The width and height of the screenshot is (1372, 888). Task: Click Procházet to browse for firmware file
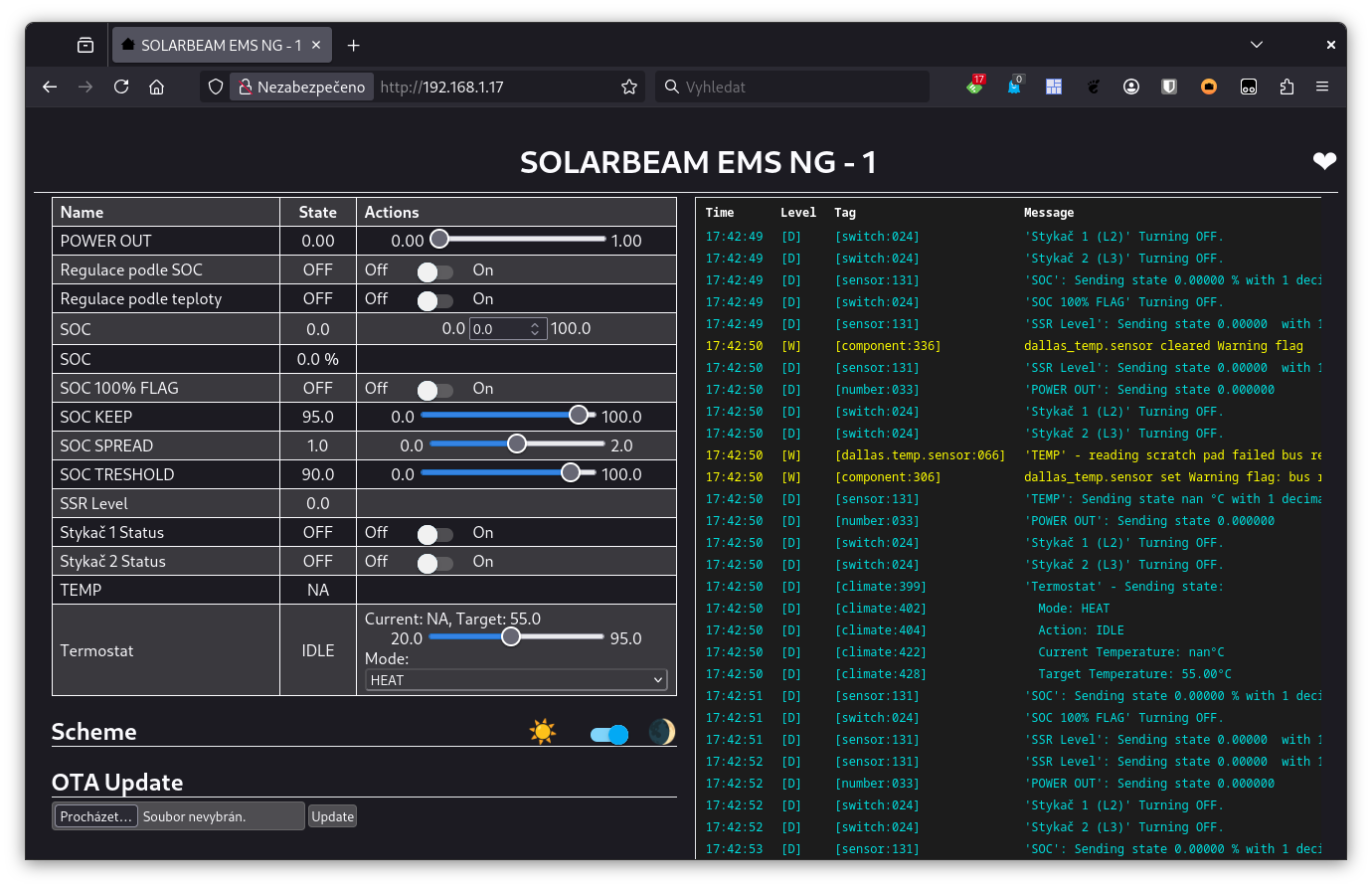pyautogui.click(x=95, y=816)
